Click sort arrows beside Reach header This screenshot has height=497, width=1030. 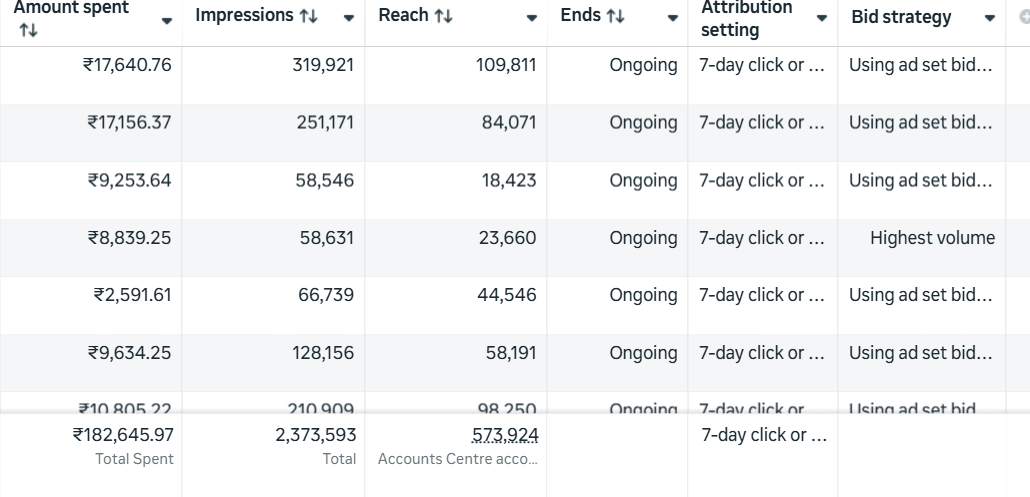[444, 16]
